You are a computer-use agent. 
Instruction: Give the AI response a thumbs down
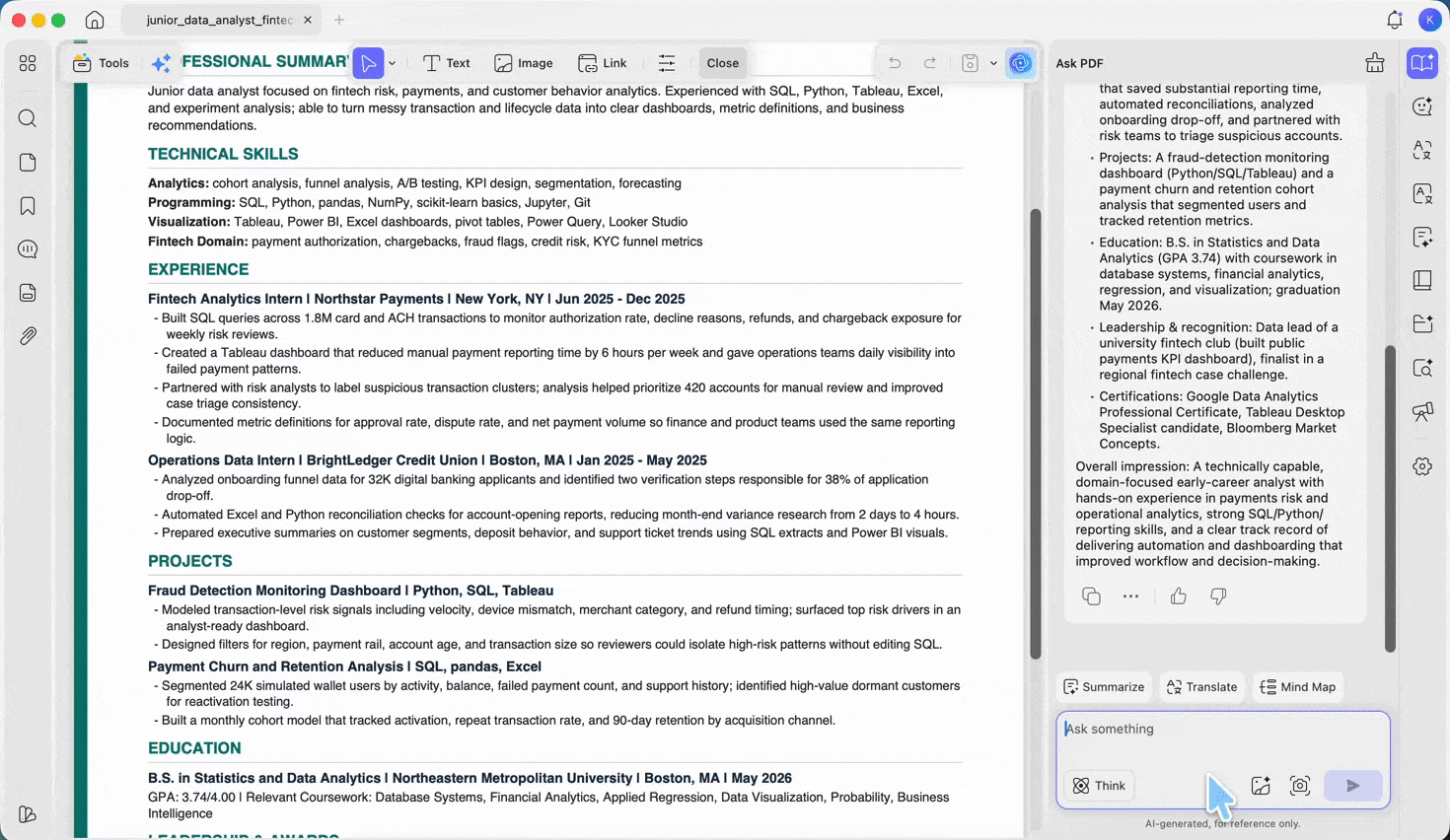(x=1218, y=596)
